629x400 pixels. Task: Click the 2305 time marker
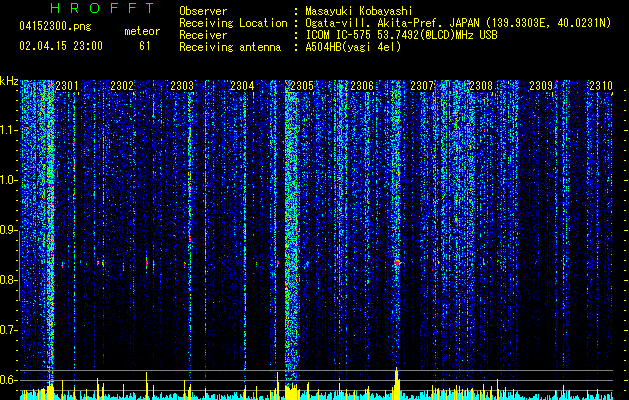pyautogui.click(x=302, y=86)
